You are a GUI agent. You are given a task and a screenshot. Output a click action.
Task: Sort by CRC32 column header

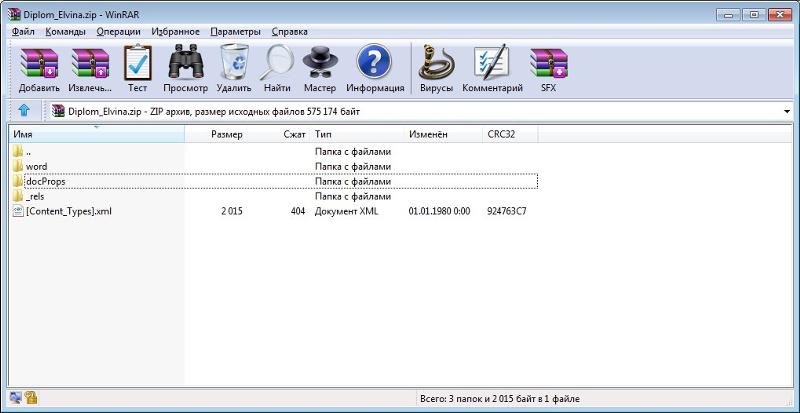click(x=510, y=134)
